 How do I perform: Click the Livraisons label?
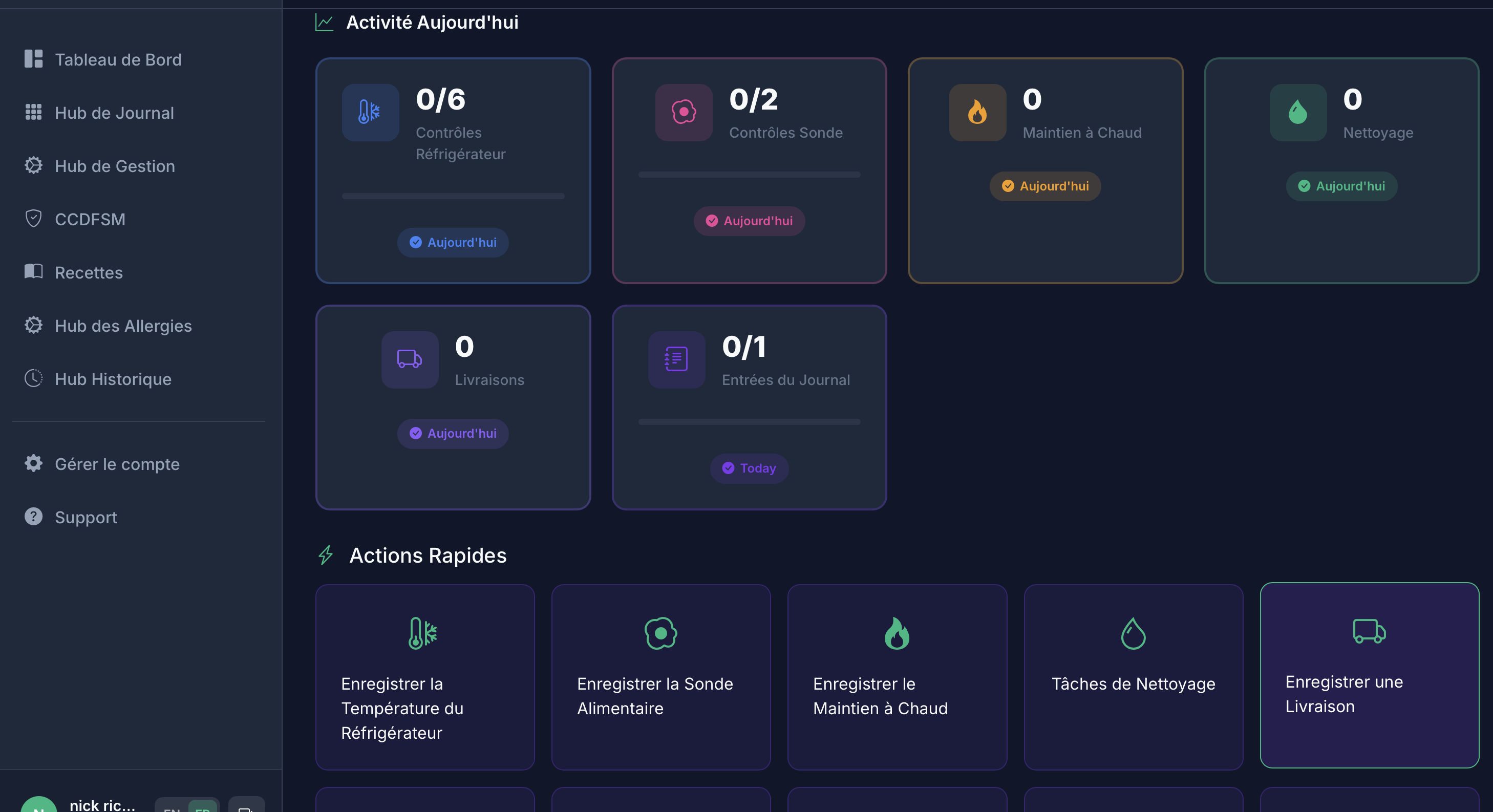point(490,379)
